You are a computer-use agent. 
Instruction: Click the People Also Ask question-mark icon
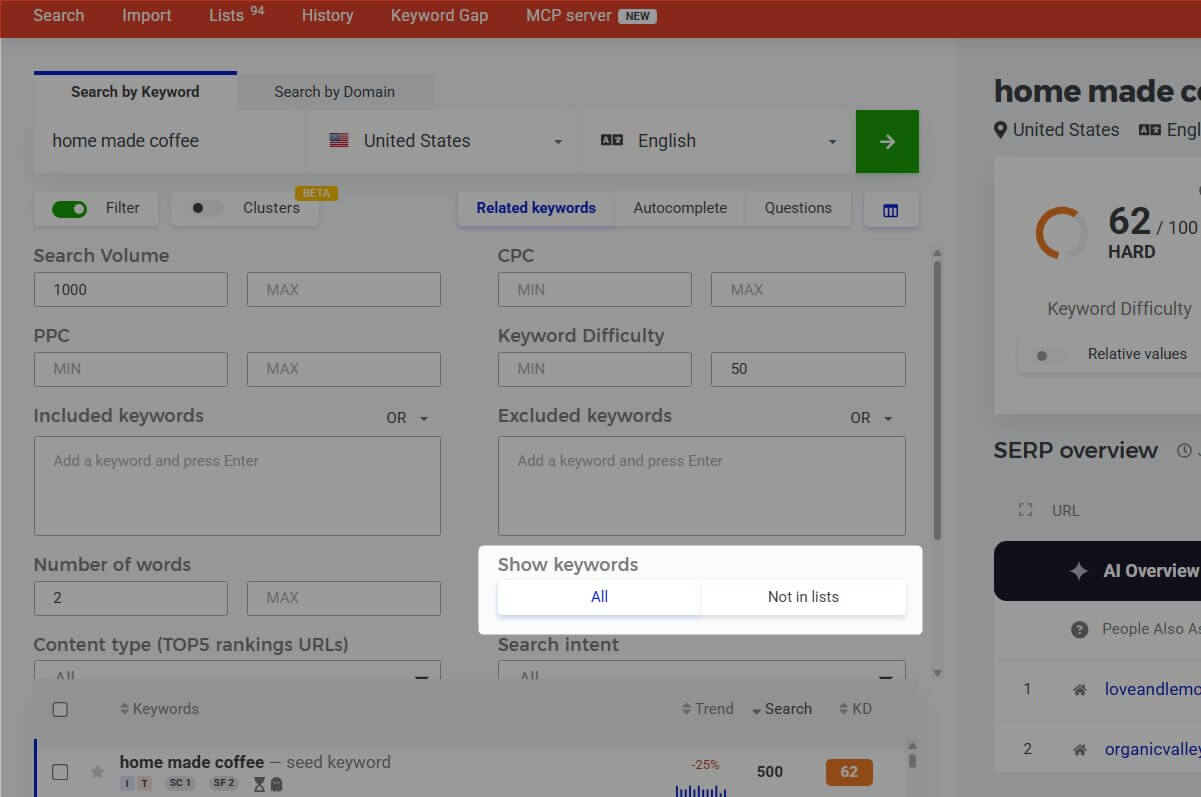pos(1079,629)
